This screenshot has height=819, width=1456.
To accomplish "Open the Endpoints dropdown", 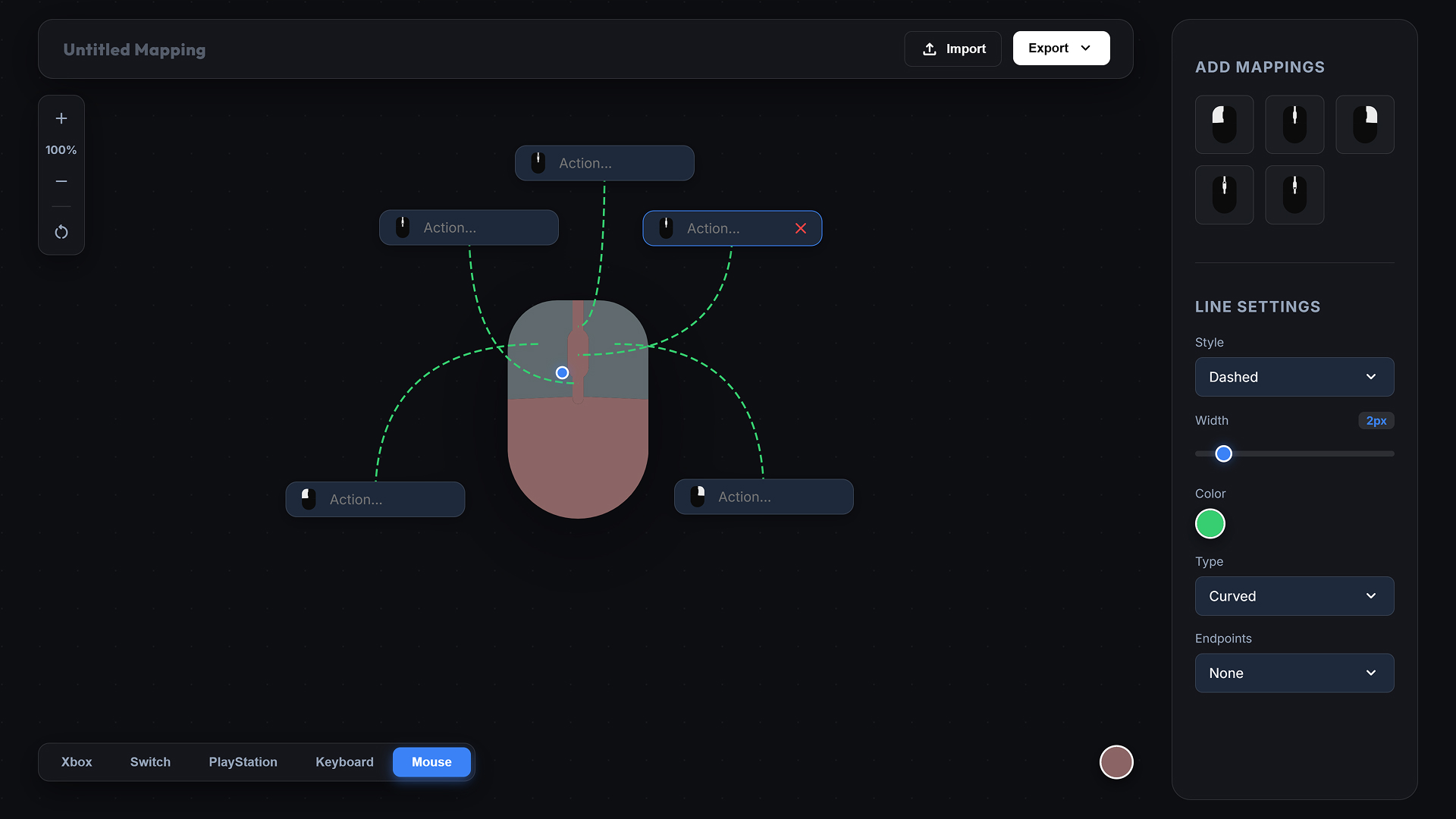I will 1294,673.
